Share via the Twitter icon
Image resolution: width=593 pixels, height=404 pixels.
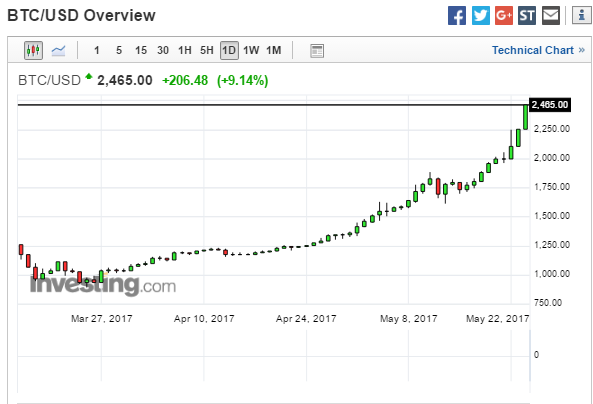click(481, 16)
